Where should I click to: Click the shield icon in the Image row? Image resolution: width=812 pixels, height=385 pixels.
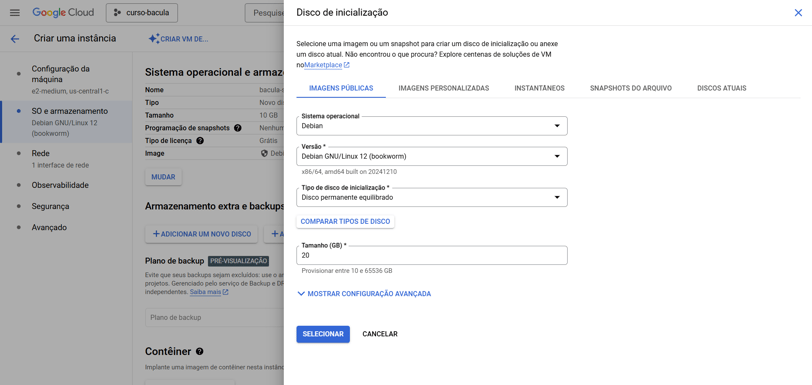tap(264, 153)
